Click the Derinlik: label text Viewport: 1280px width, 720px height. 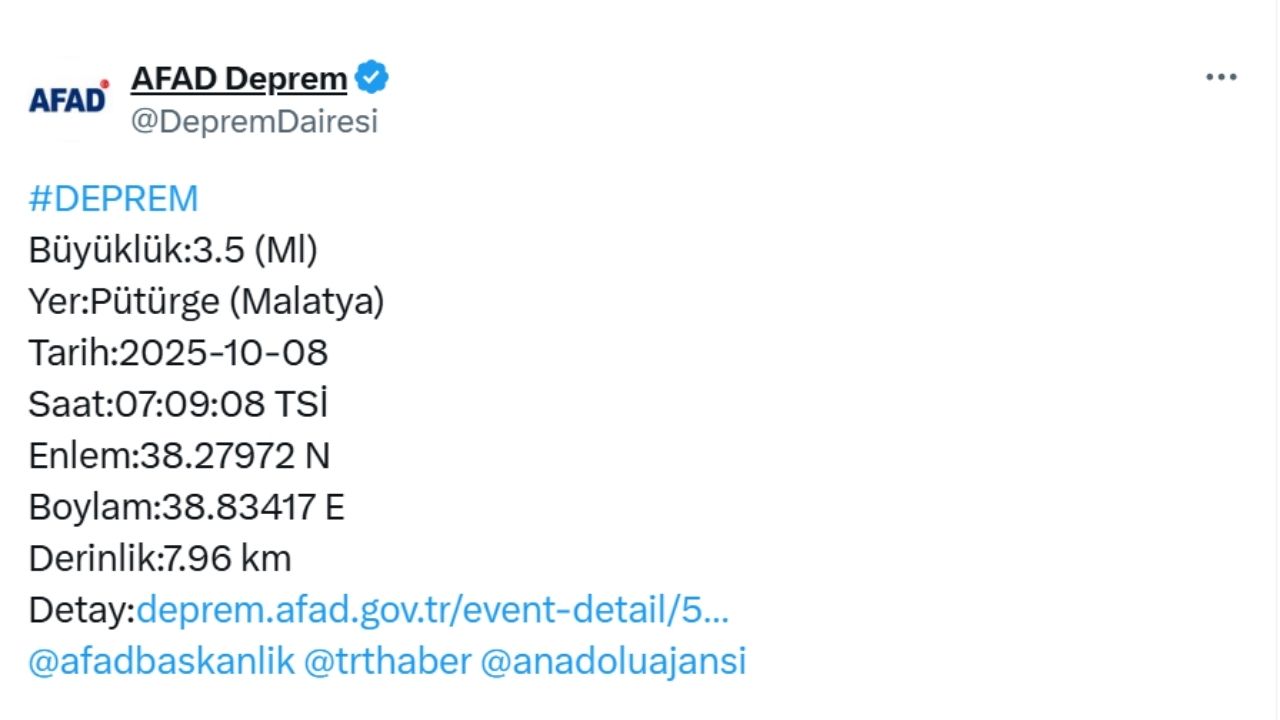pos(94,559)
